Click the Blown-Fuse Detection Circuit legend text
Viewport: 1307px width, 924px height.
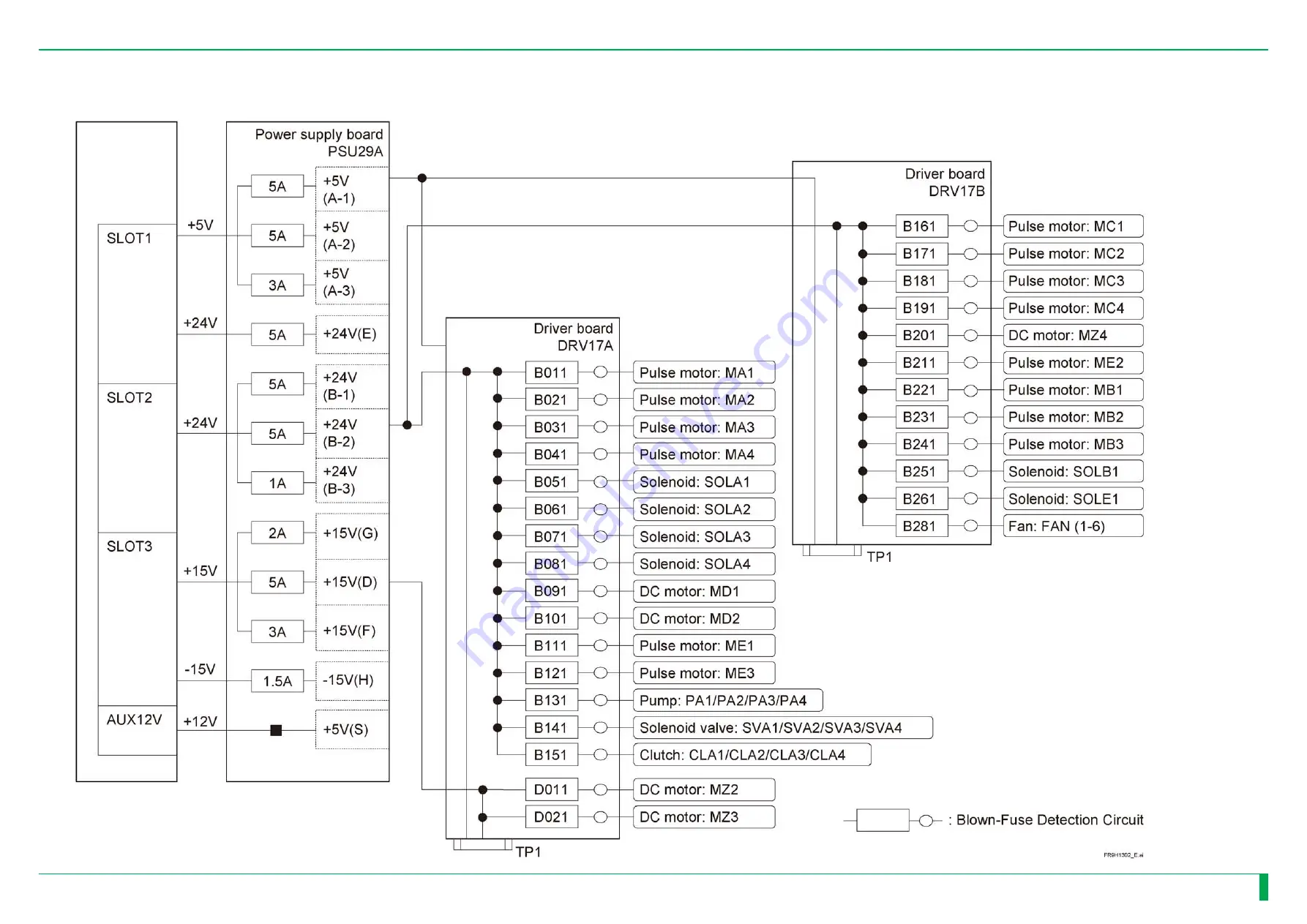coord(1049,820)
